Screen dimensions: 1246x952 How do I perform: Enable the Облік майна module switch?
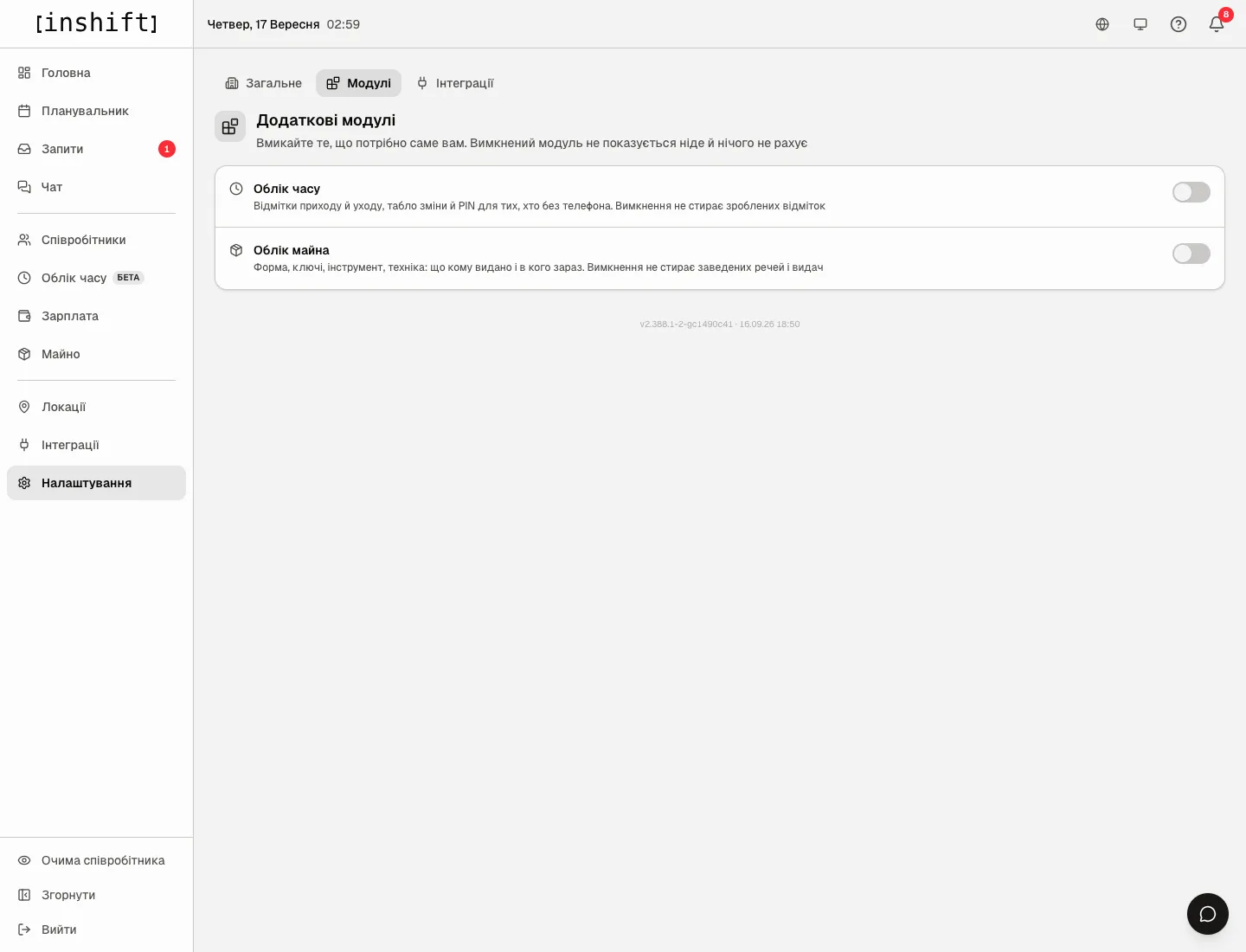[x=1191, y=254]
